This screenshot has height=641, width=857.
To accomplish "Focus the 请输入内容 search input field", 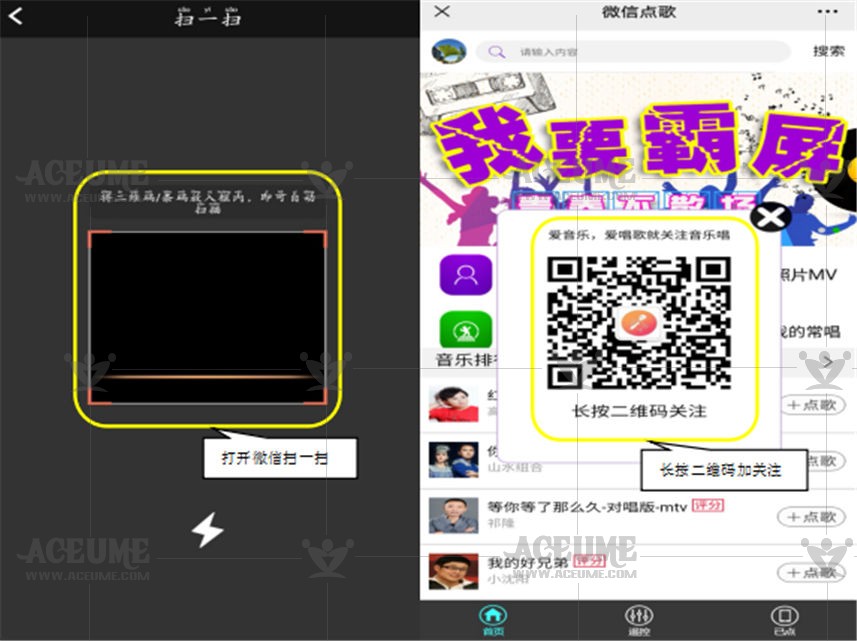I will click(x=640, y=52).
